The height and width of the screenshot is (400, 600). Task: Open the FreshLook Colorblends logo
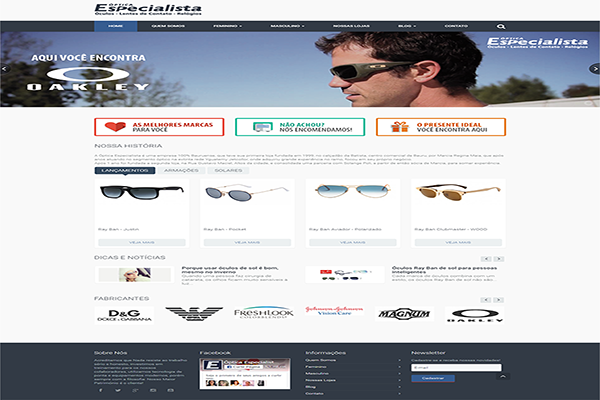click(x=264, y=313)
